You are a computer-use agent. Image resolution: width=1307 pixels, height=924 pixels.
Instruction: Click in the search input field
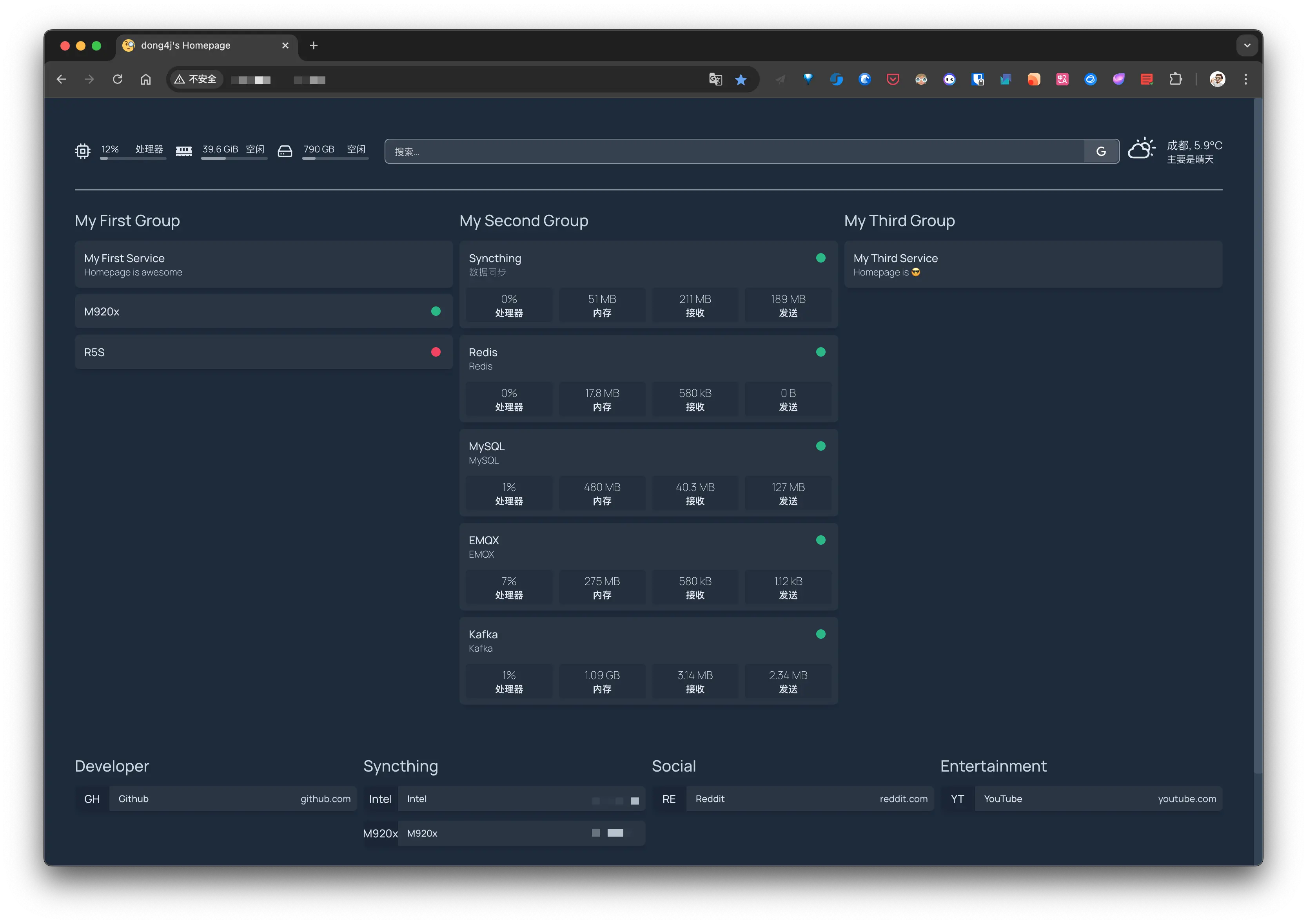734,151
